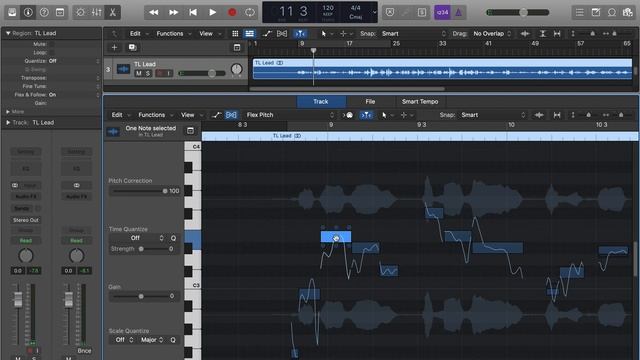Switch to the File tab in editor
The width and height of the screenshot is (640, 360).
(370, 101)
